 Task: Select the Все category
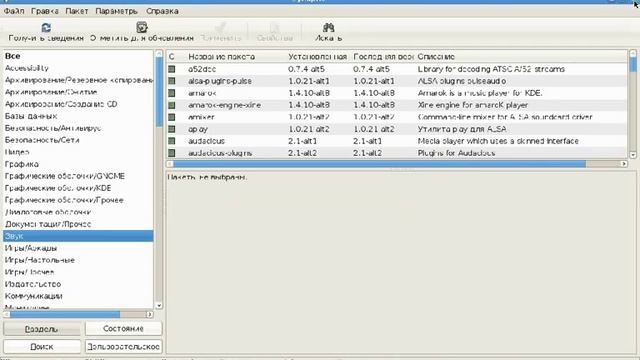click(x=78, y=56)
